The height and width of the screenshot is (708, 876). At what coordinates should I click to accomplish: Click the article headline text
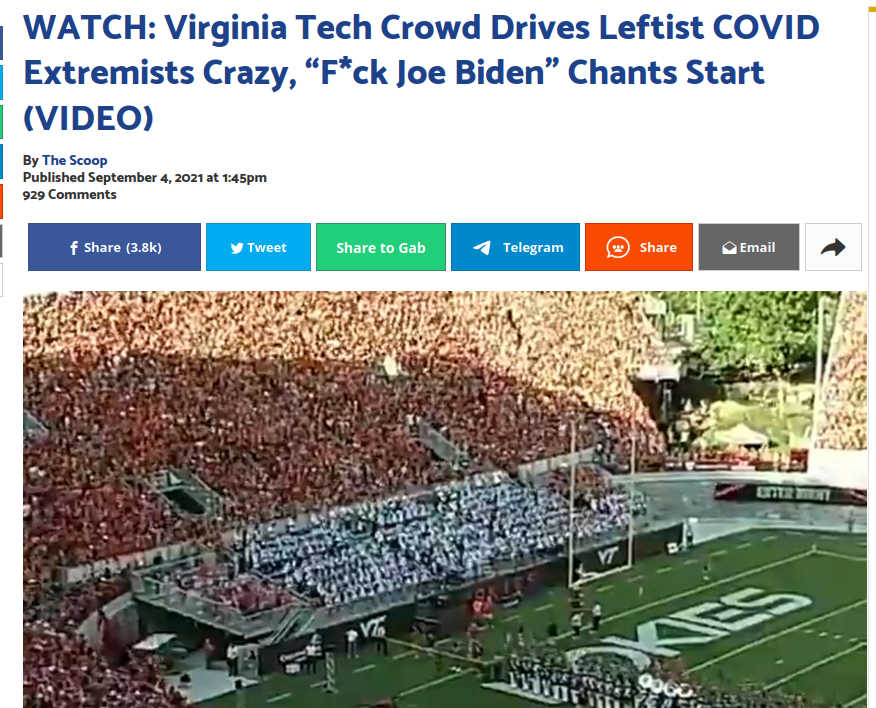pos(421,72)
